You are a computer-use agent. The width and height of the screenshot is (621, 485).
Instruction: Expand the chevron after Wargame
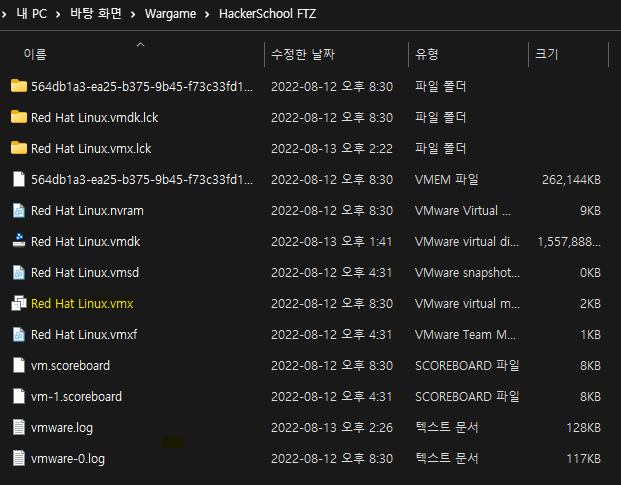pos(207,15)
